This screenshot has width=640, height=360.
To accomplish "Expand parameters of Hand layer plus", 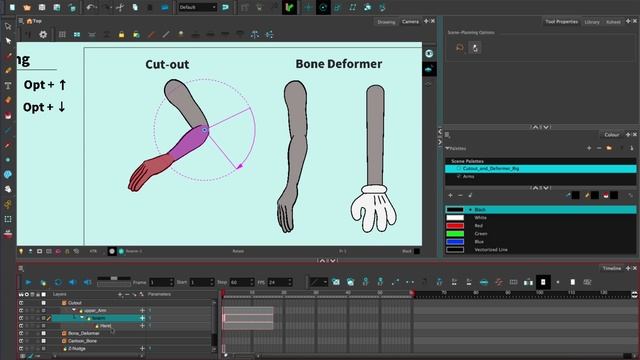I will pos(142,326).
